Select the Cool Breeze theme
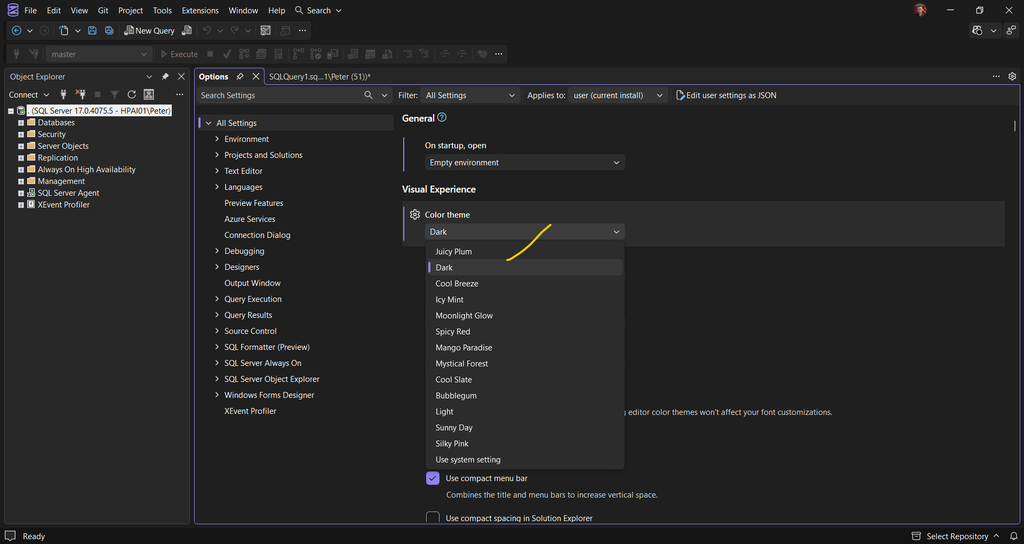 524,283
